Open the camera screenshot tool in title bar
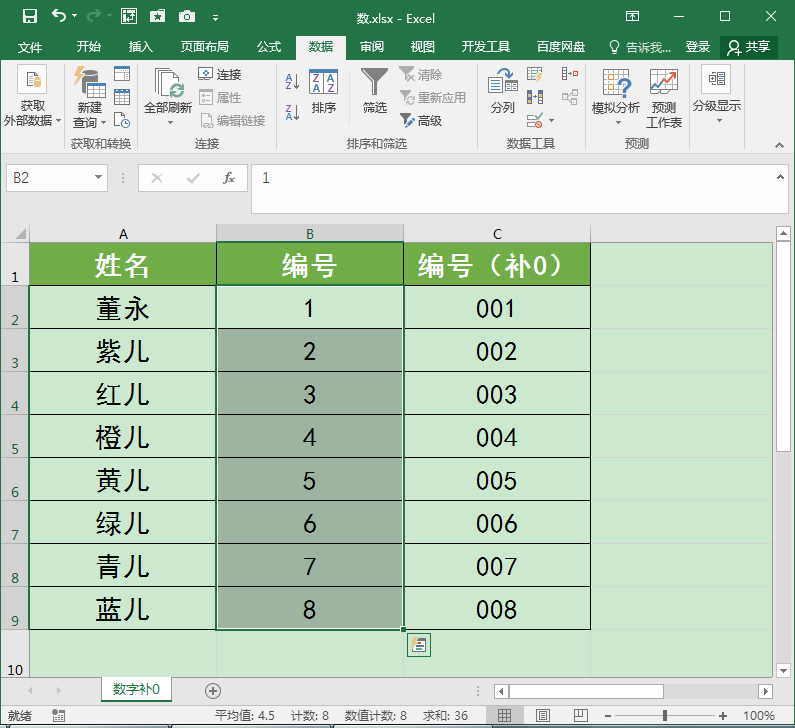The width and height of the screenshot is (795, 728). (187, 17)
